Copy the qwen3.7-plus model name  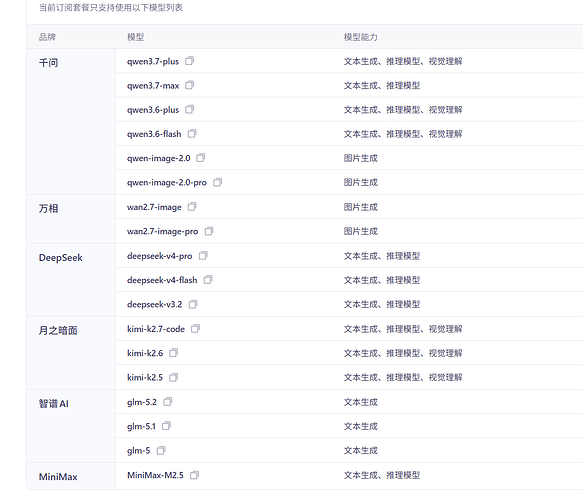[190, 61]
